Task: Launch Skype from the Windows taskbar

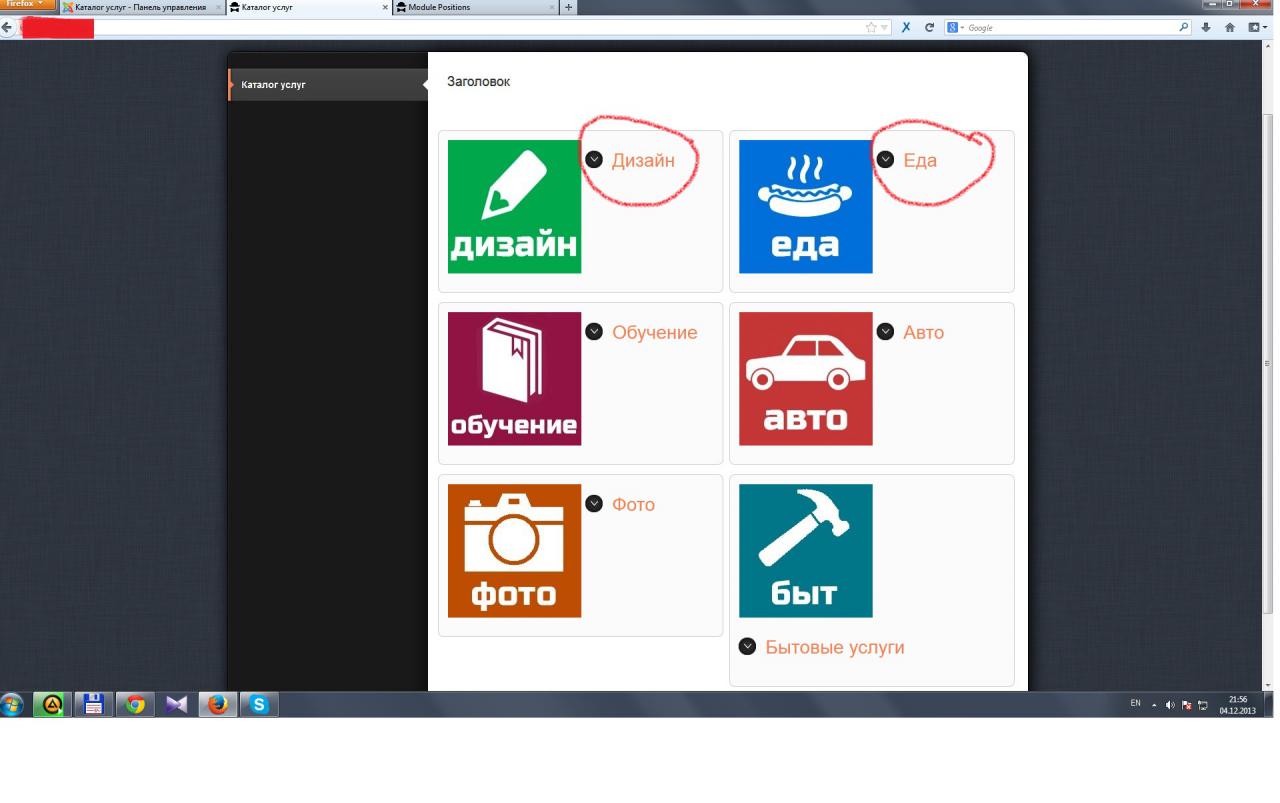Action: (259, 705)
